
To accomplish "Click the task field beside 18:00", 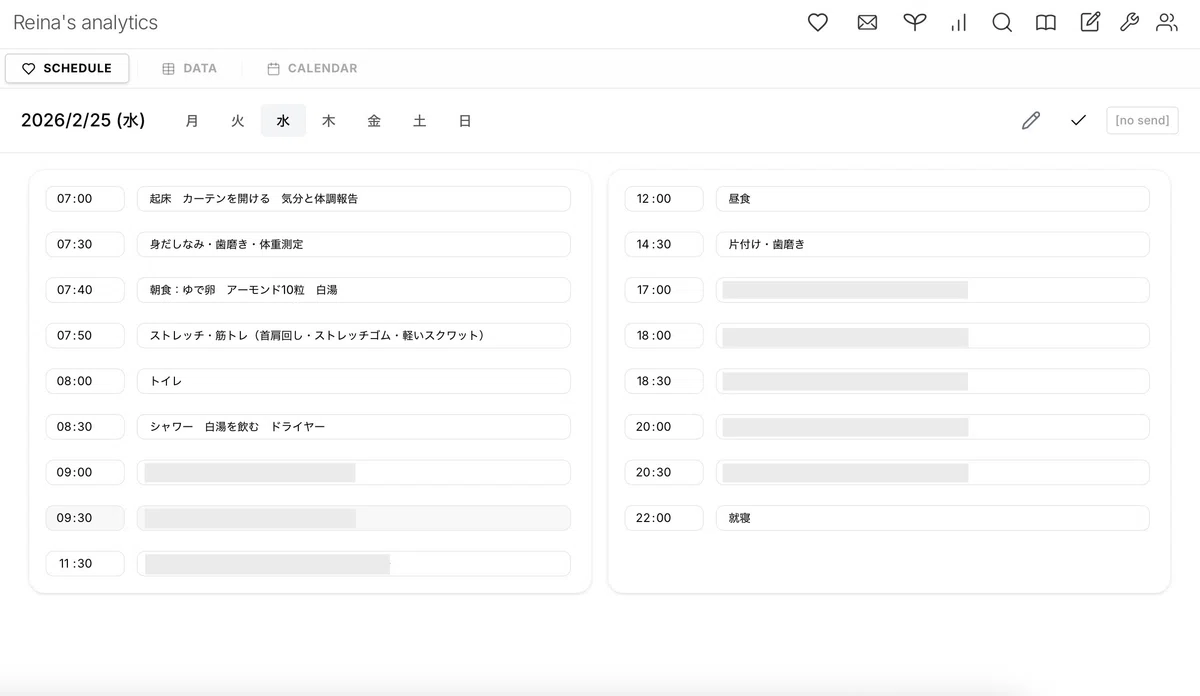I will click(933, 335).
